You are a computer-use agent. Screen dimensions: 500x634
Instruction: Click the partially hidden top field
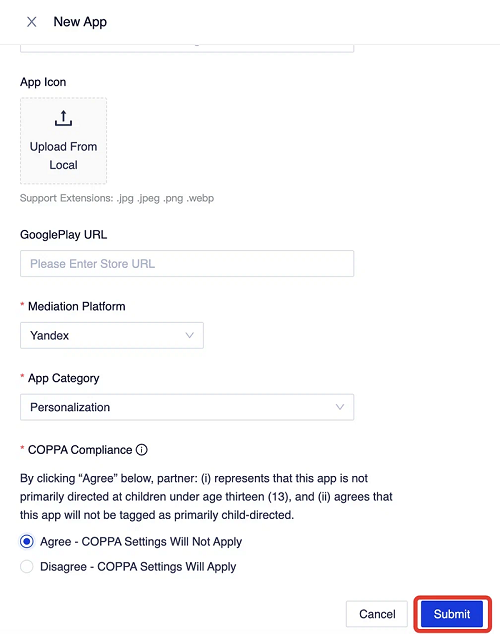187,48
